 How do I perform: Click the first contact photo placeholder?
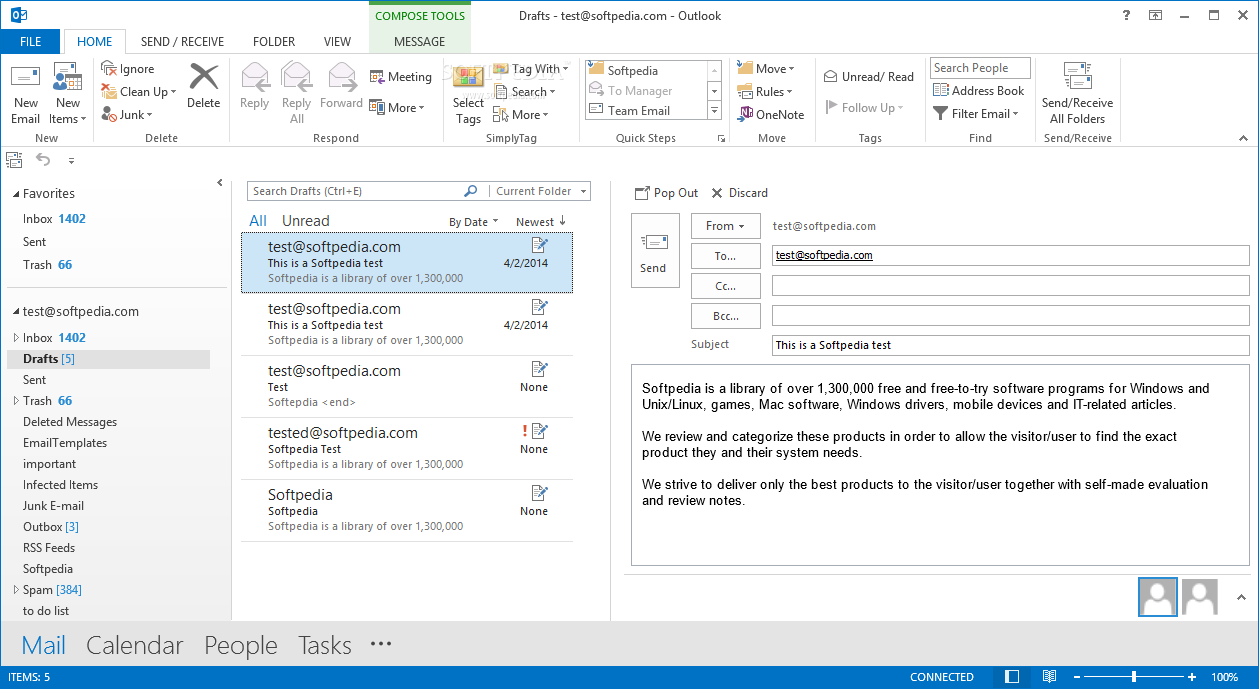(1158, 597)
